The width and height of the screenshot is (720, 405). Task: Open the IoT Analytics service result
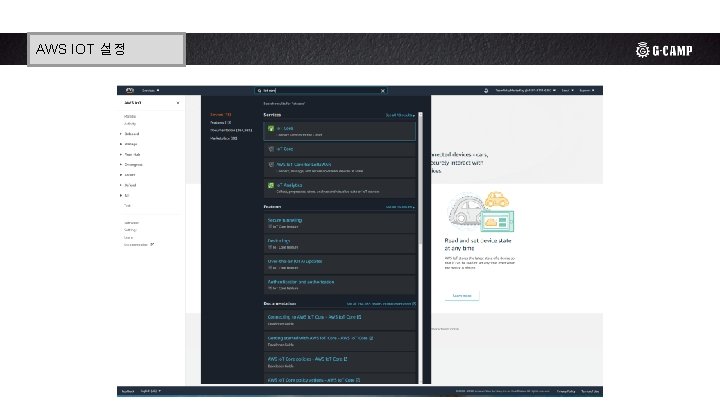(340, 188)
